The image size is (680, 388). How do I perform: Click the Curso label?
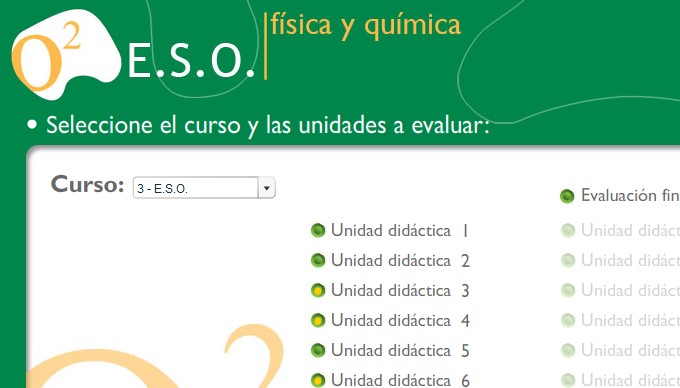point(88,184)
